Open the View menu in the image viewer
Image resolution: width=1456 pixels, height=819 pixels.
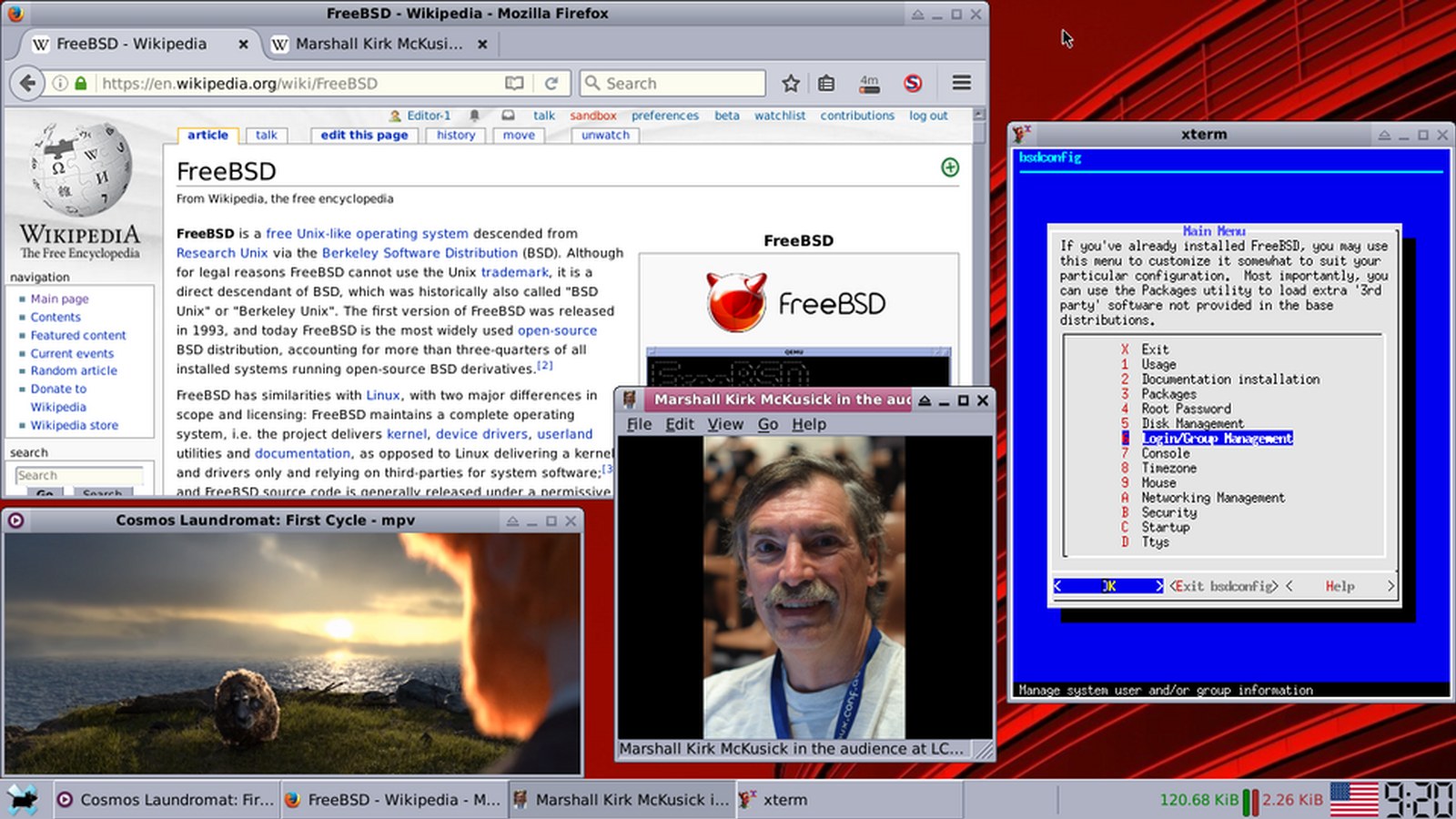tap(725, 424)
